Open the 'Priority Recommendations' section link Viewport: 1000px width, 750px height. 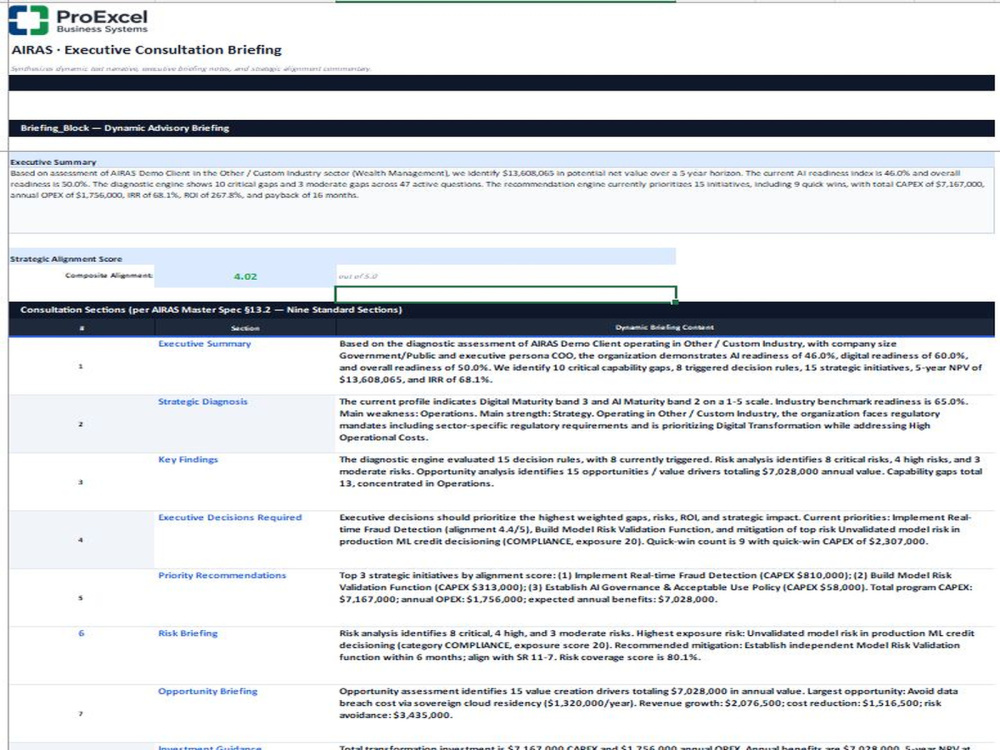click(x=222, y=575)
